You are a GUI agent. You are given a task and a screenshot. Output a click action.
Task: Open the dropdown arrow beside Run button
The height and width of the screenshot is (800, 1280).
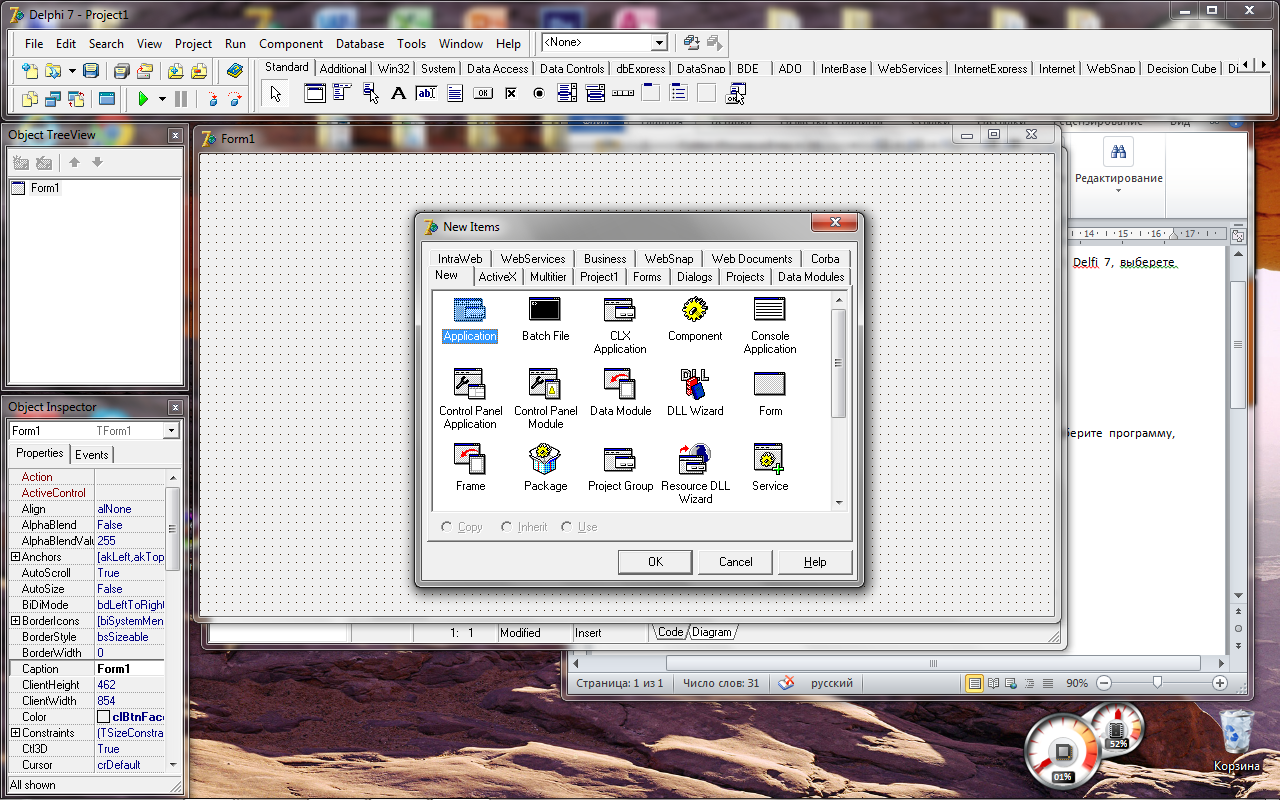tap(162, 99)
